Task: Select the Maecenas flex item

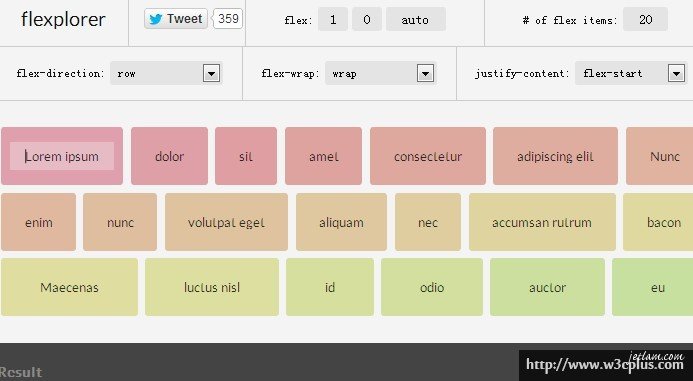Action: tap(69, 287)
